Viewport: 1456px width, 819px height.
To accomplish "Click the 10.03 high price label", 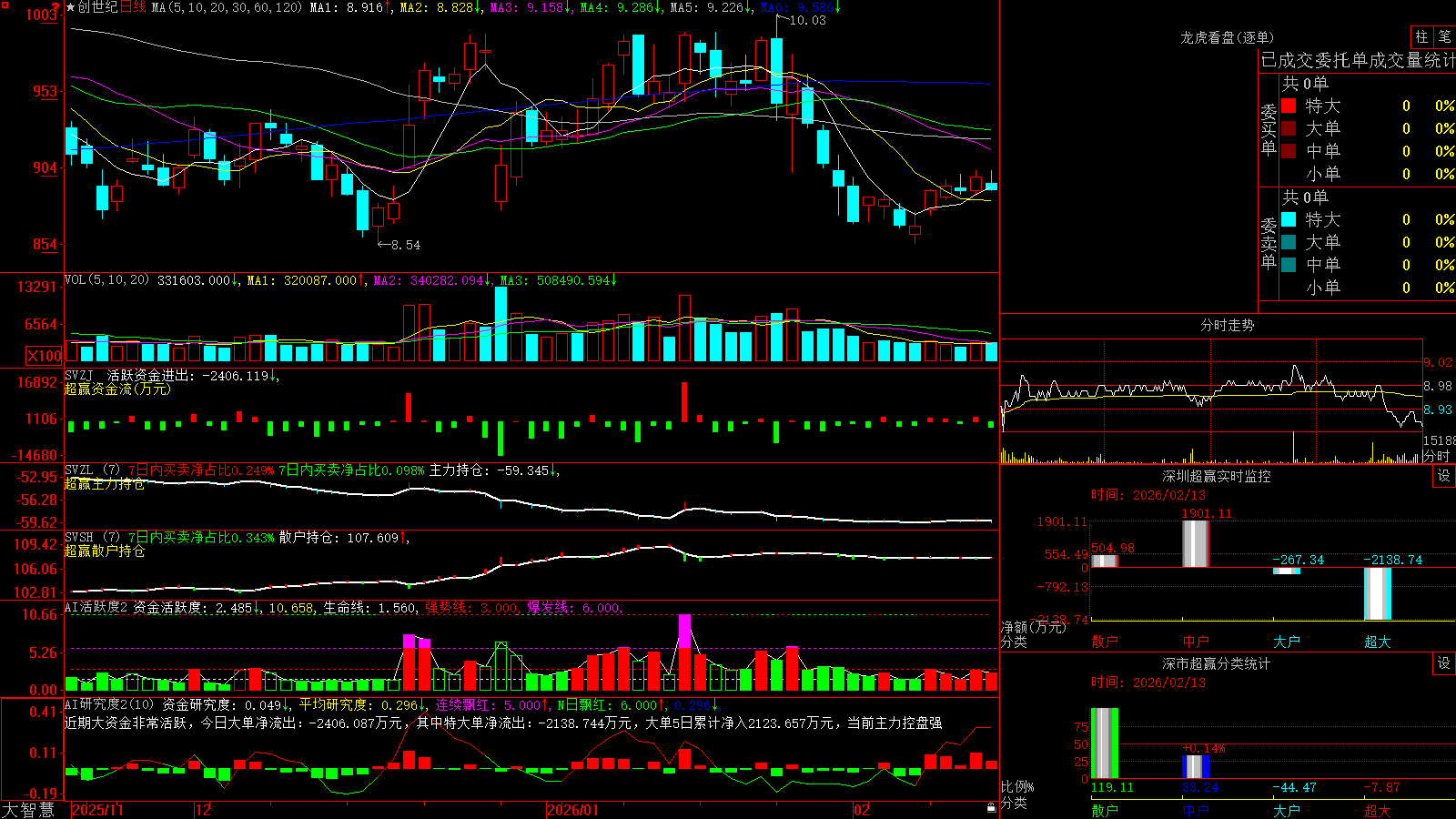I will coord(808,20).
